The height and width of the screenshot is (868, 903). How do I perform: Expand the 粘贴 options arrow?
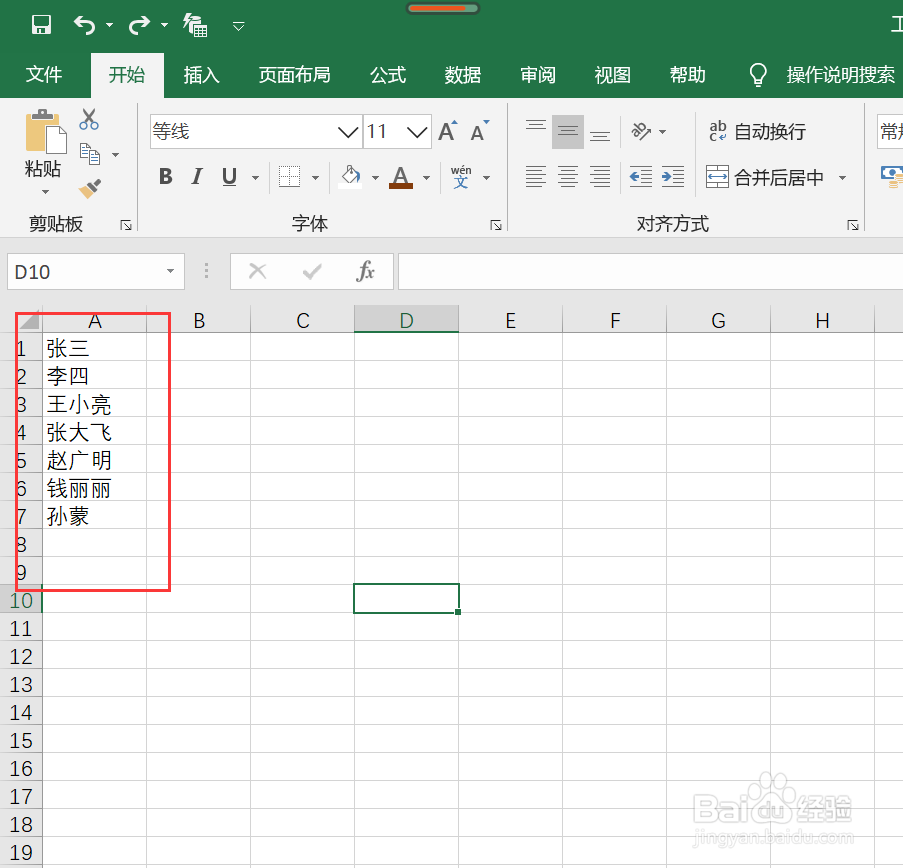tap(45, 191)
